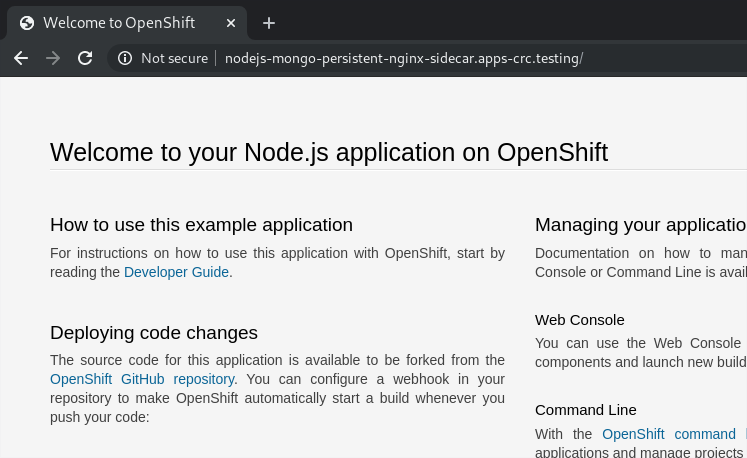Go back to the previous page
The height and width of the screenshot is (458, 747).
[x=21, y=58]
